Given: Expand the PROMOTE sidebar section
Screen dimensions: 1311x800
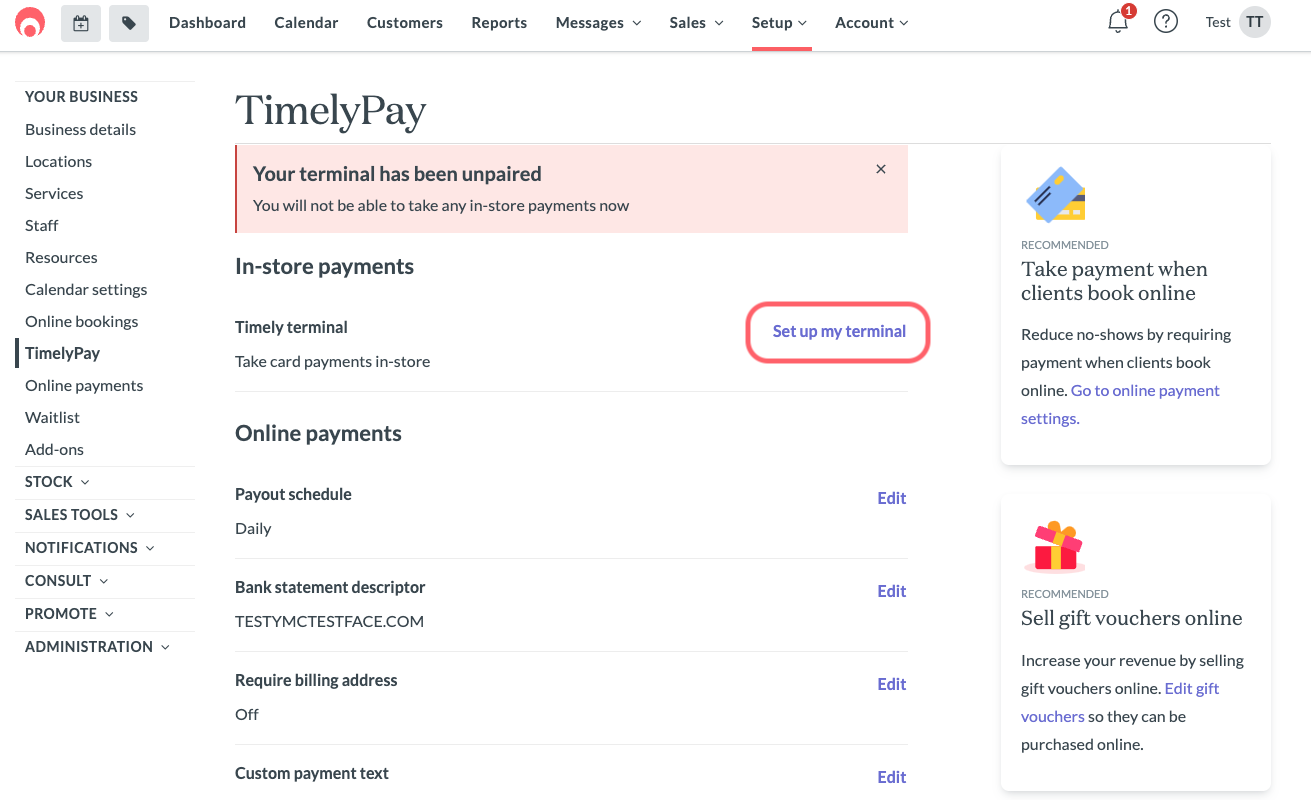Looking at the screenshot, I should point(70,614).
